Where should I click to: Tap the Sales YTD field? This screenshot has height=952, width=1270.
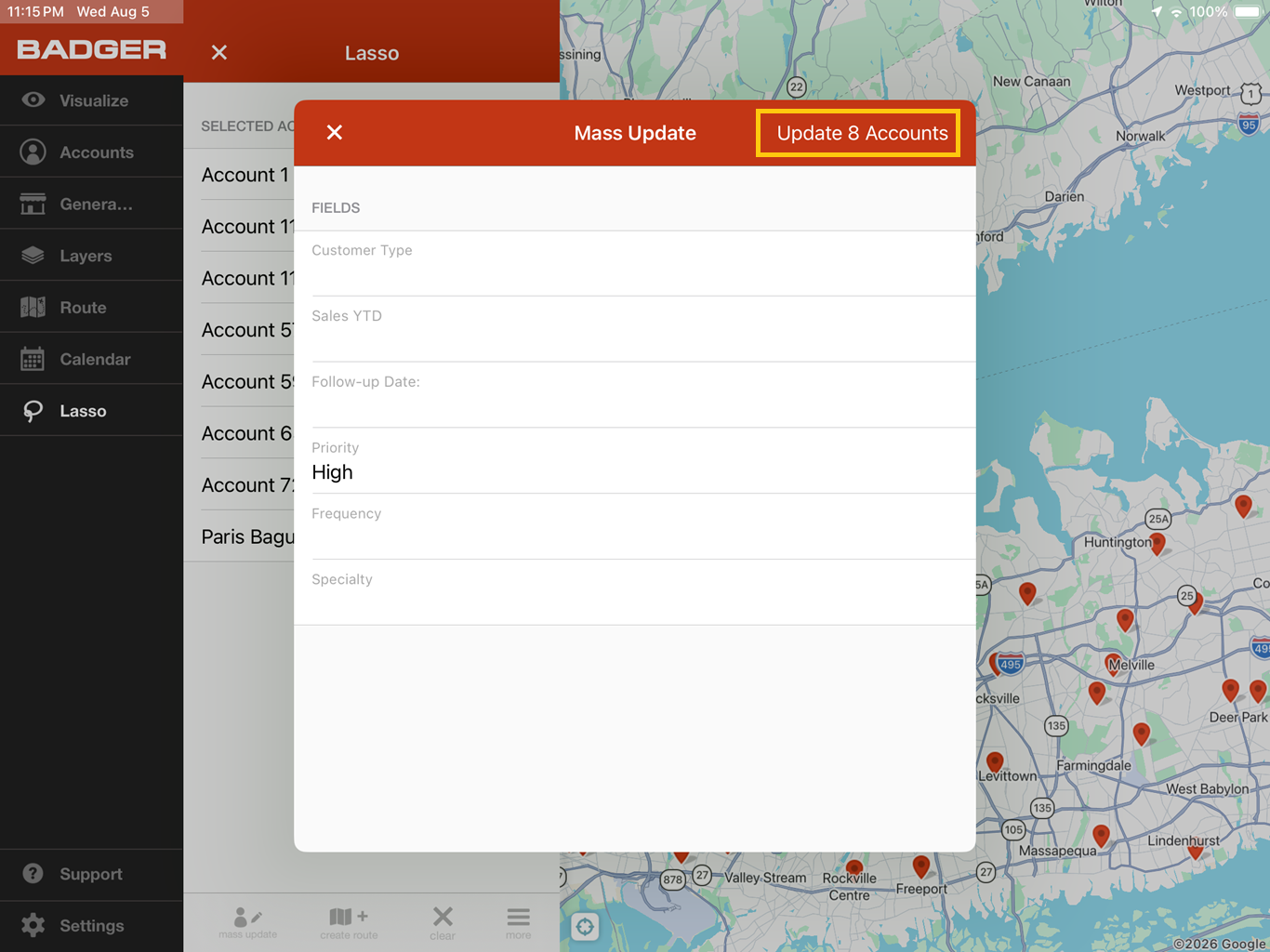635,329
